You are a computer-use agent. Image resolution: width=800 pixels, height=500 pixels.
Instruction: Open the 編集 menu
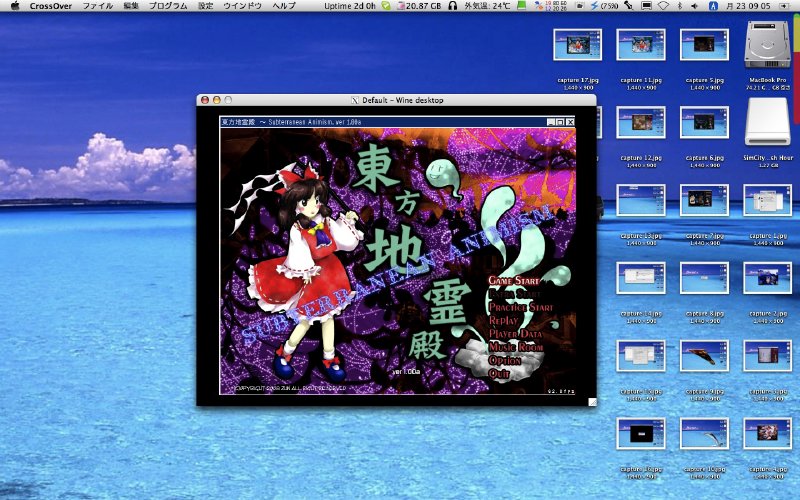131,6
